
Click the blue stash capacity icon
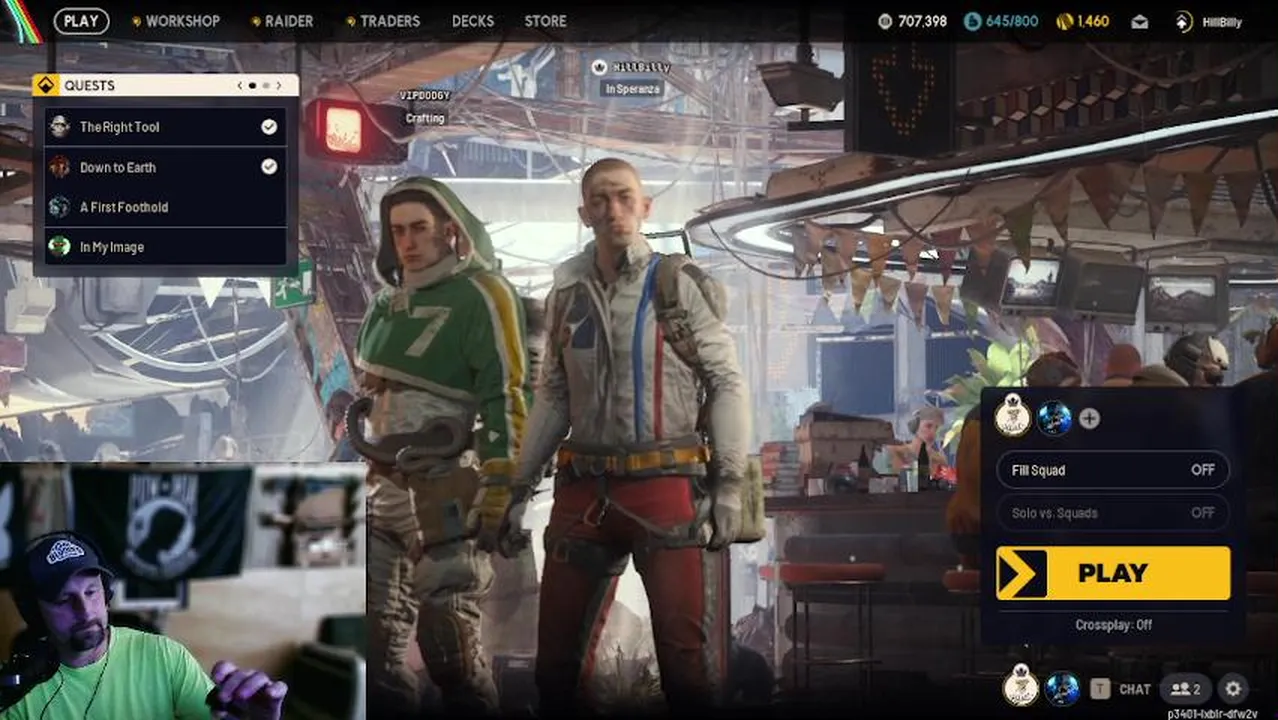tap(973, 21)
